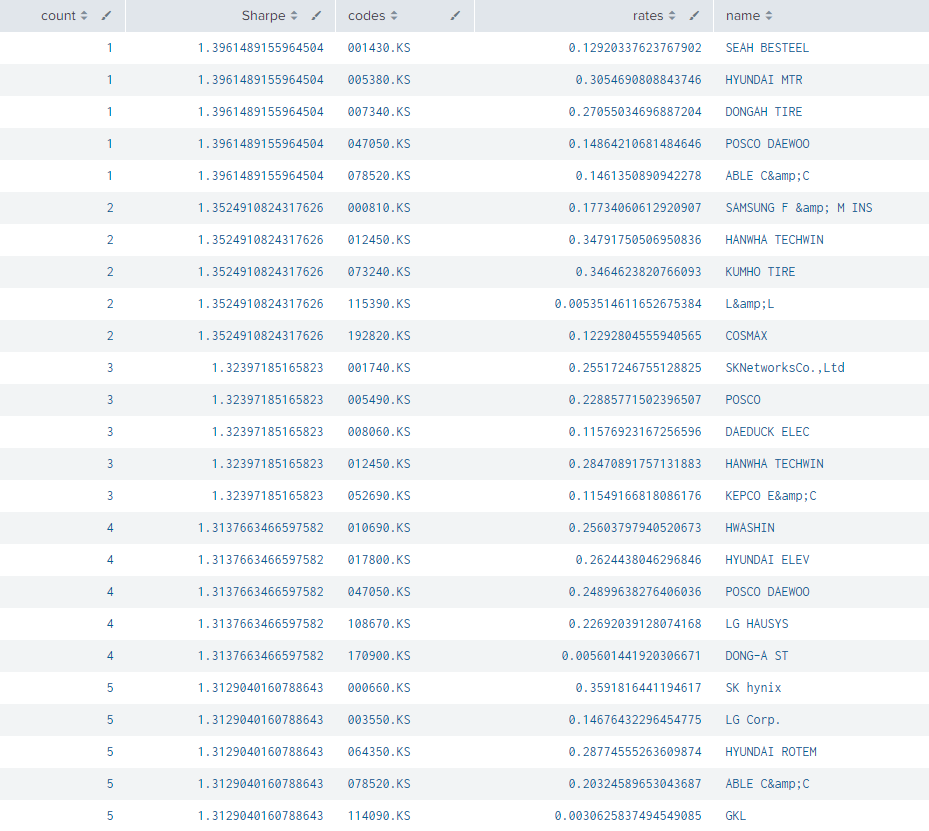
Task: Click the DONG-A ST name cell
Action: pos(757,656)
